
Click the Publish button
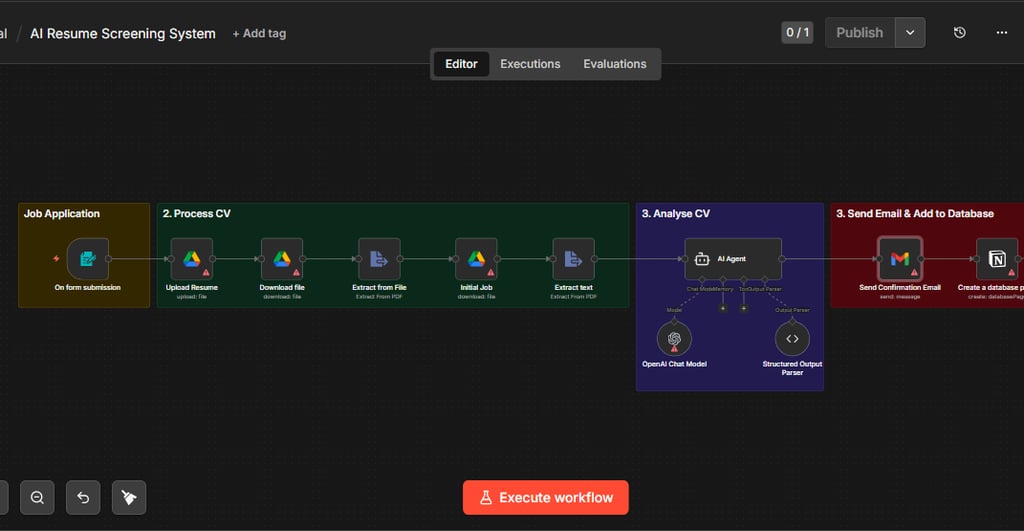[859, 33]
